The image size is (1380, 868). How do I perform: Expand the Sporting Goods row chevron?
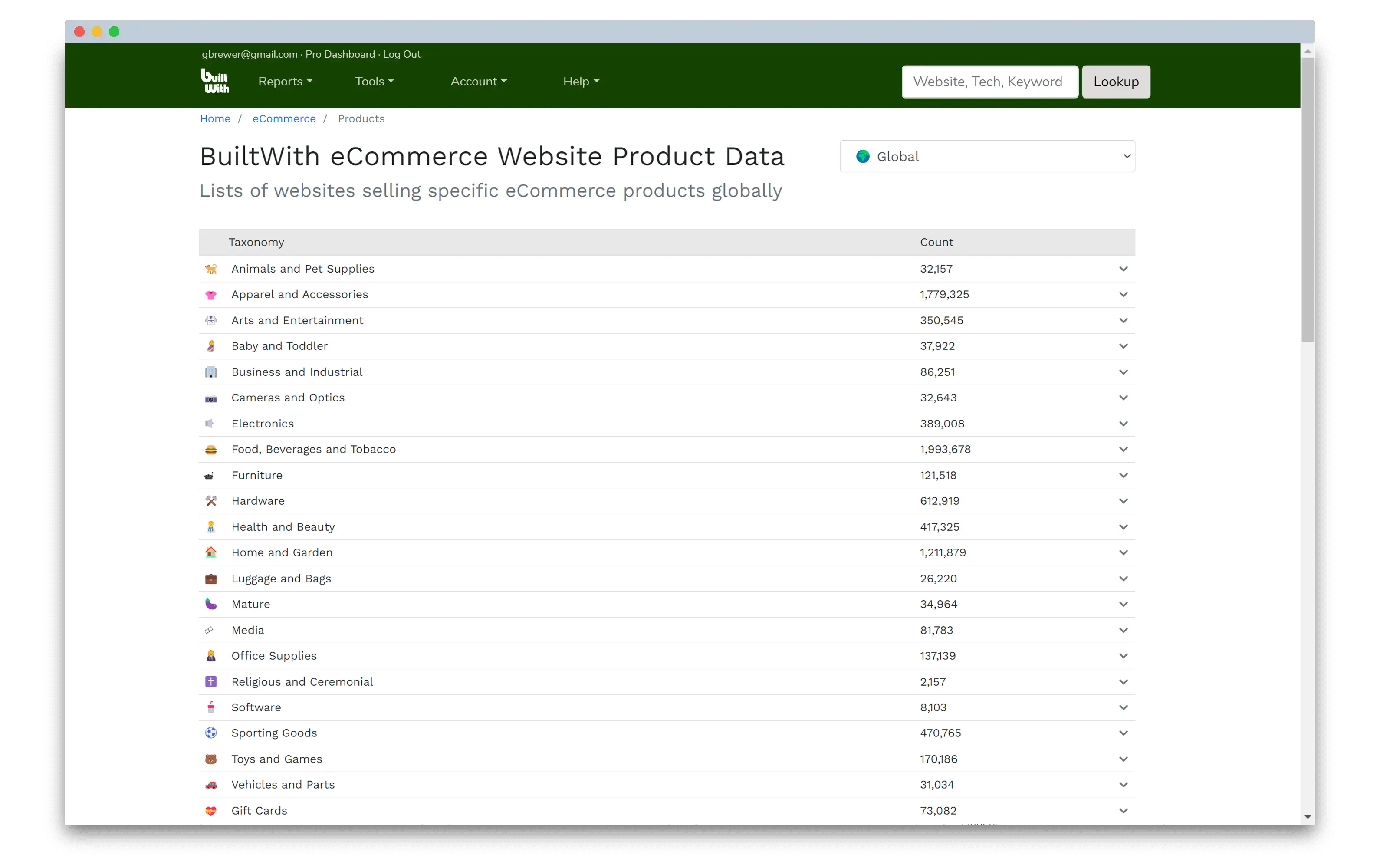[1123, 733]
